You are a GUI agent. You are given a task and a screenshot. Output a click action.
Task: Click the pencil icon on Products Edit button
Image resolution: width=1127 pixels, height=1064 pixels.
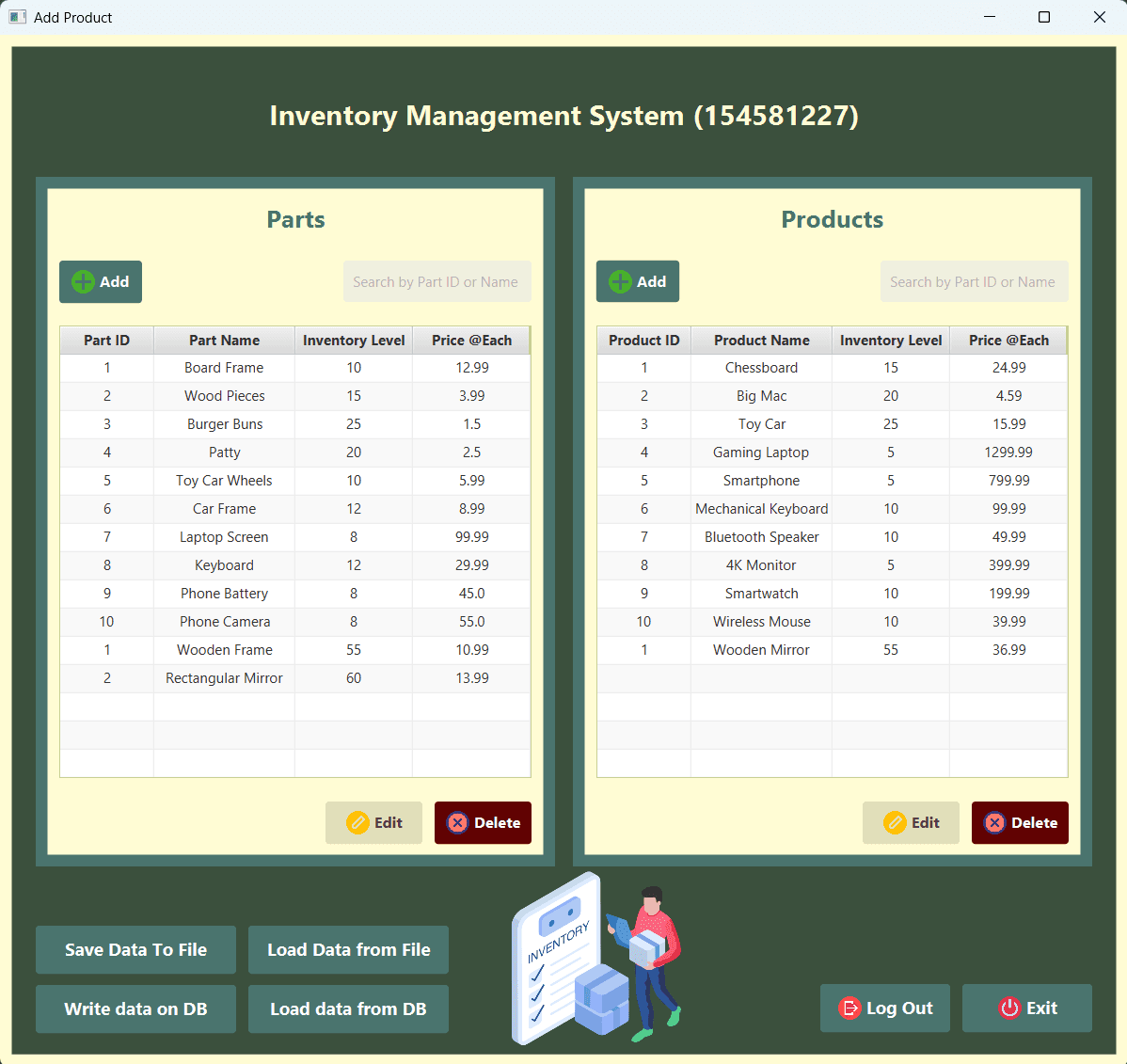point(893,822)
